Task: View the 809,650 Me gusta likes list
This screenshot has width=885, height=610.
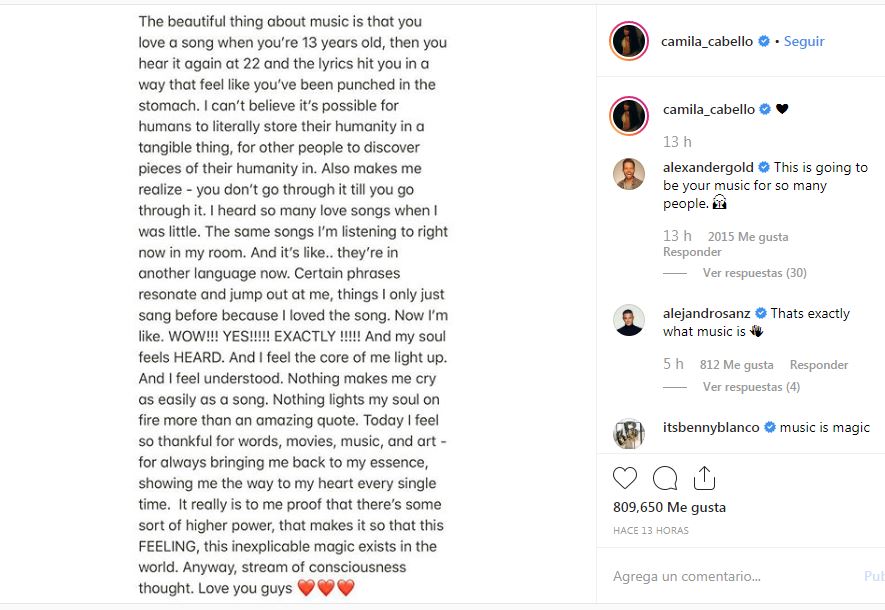Action: (x=669, y=507)
